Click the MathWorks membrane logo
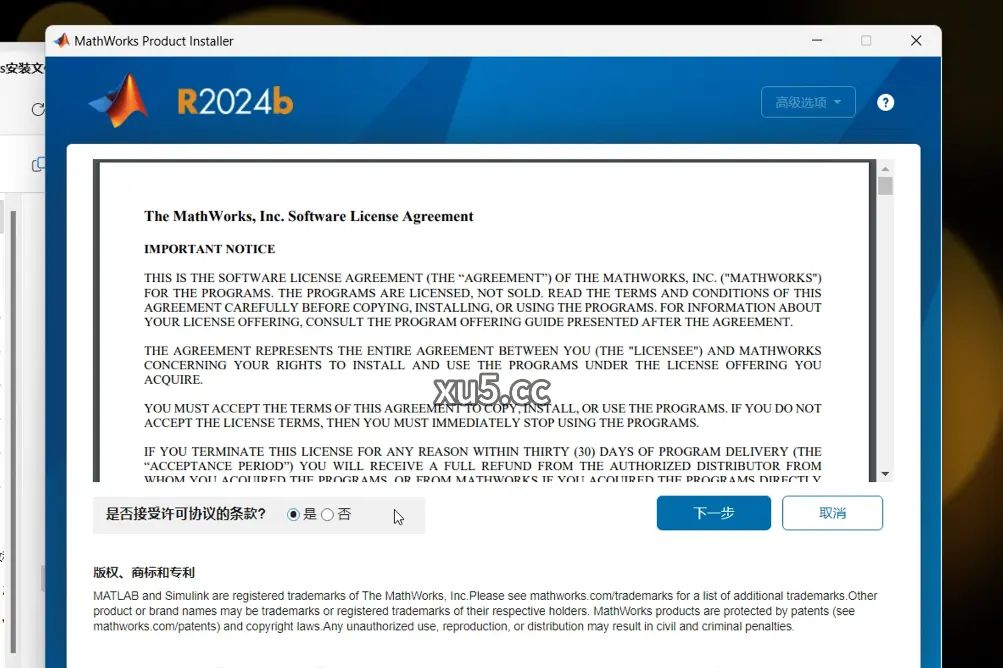 point(119,101)
